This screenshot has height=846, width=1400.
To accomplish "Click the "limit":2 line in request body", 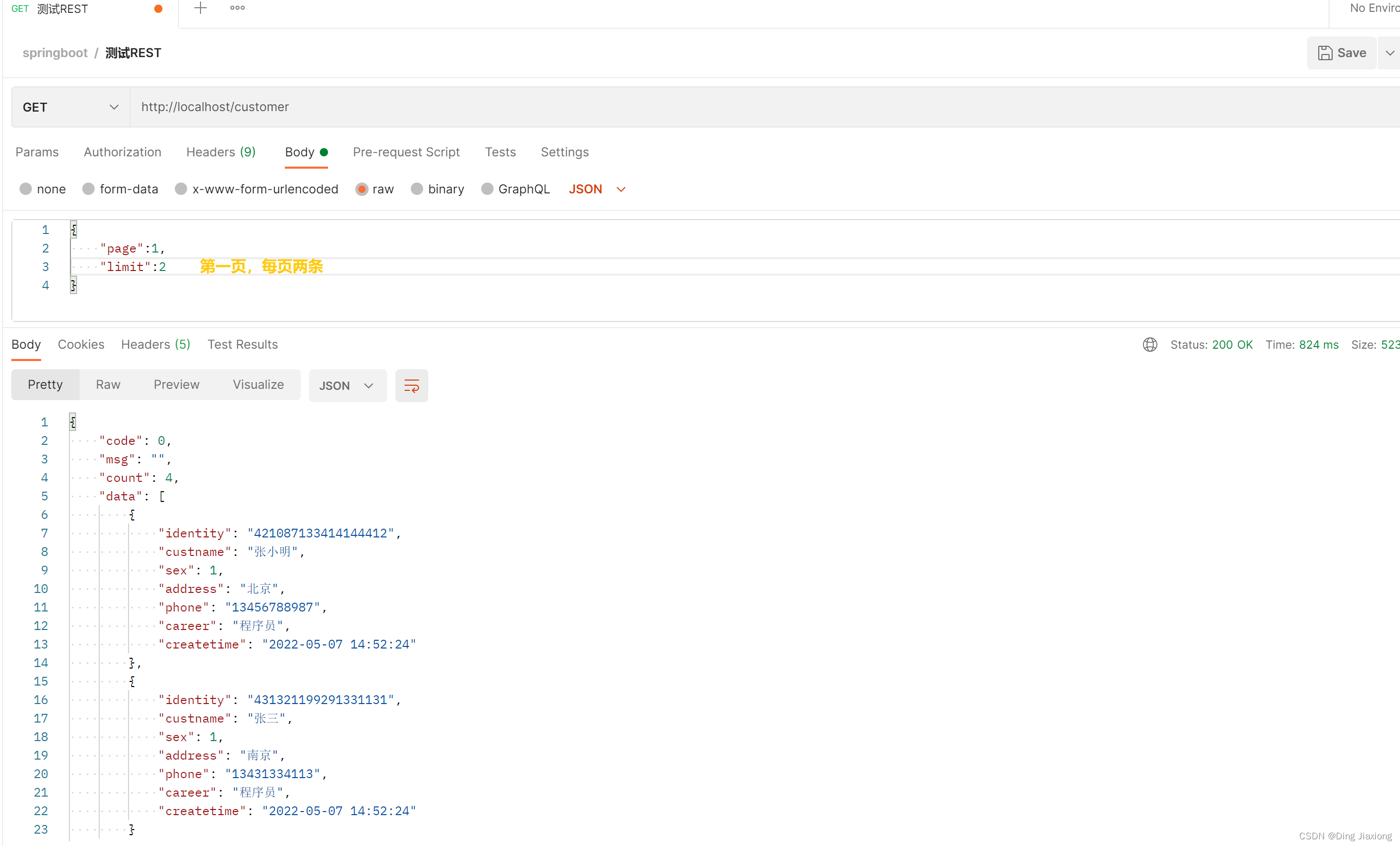I will coord(132,266).
